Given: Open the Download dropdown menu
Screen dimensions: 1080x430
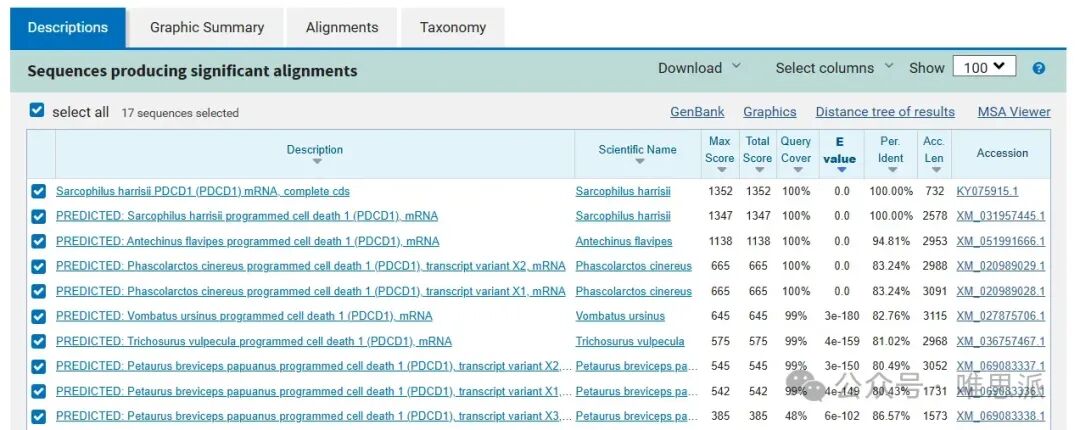Looking at the screenshot, I should [699, 68].
